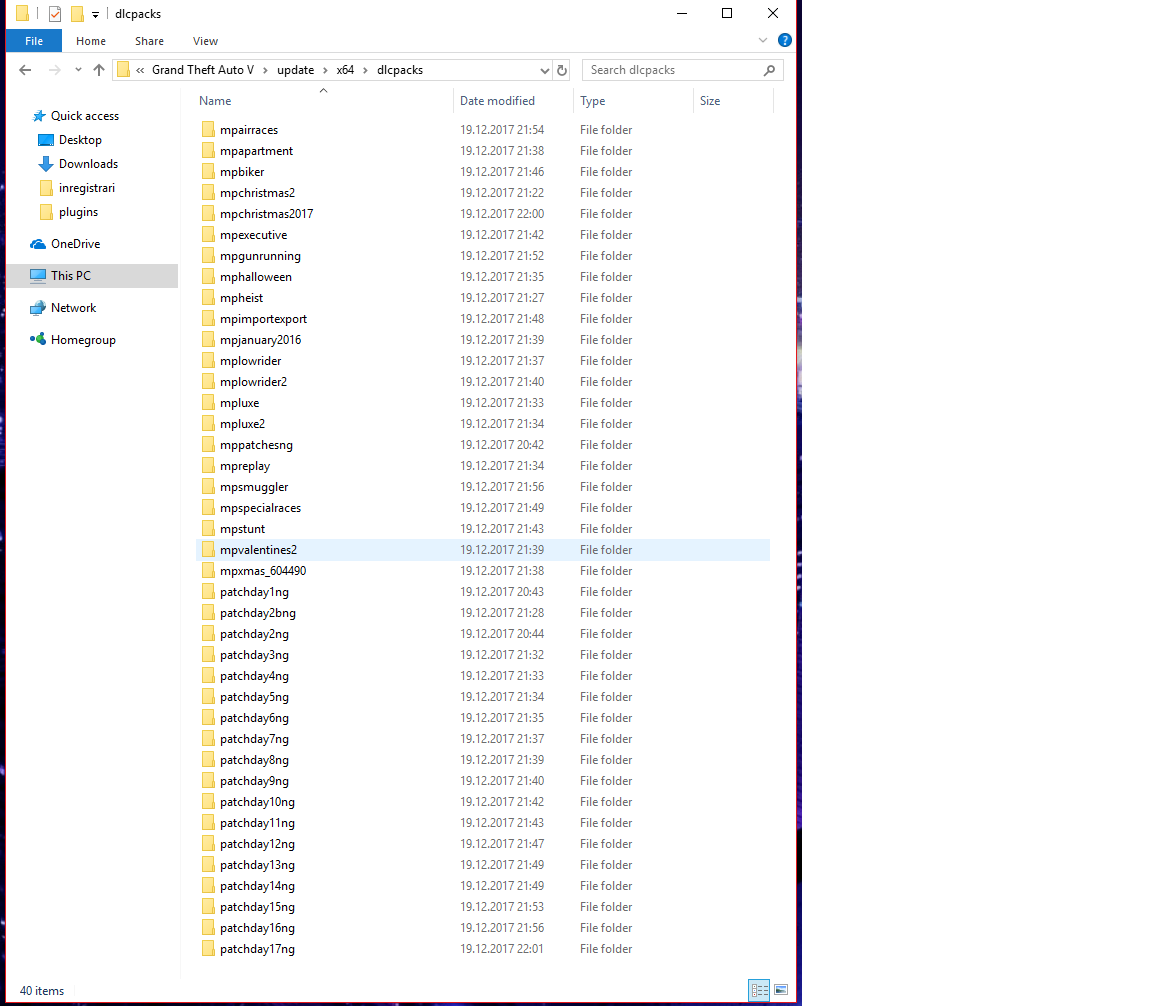Click the Network icon in the sidebar

point(38,308)
